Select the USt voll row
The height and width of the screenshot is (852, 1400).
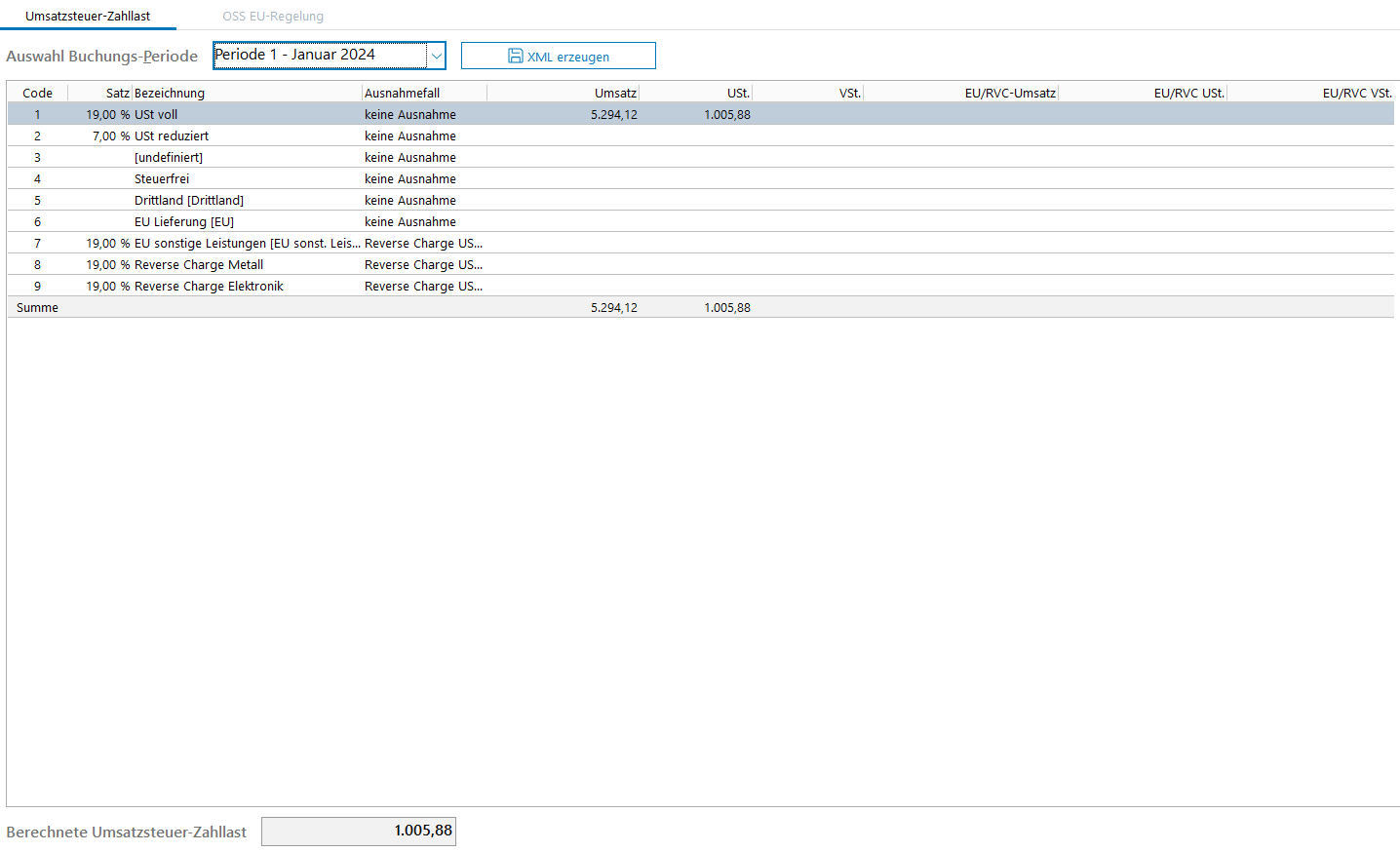(x=156, y=115)
